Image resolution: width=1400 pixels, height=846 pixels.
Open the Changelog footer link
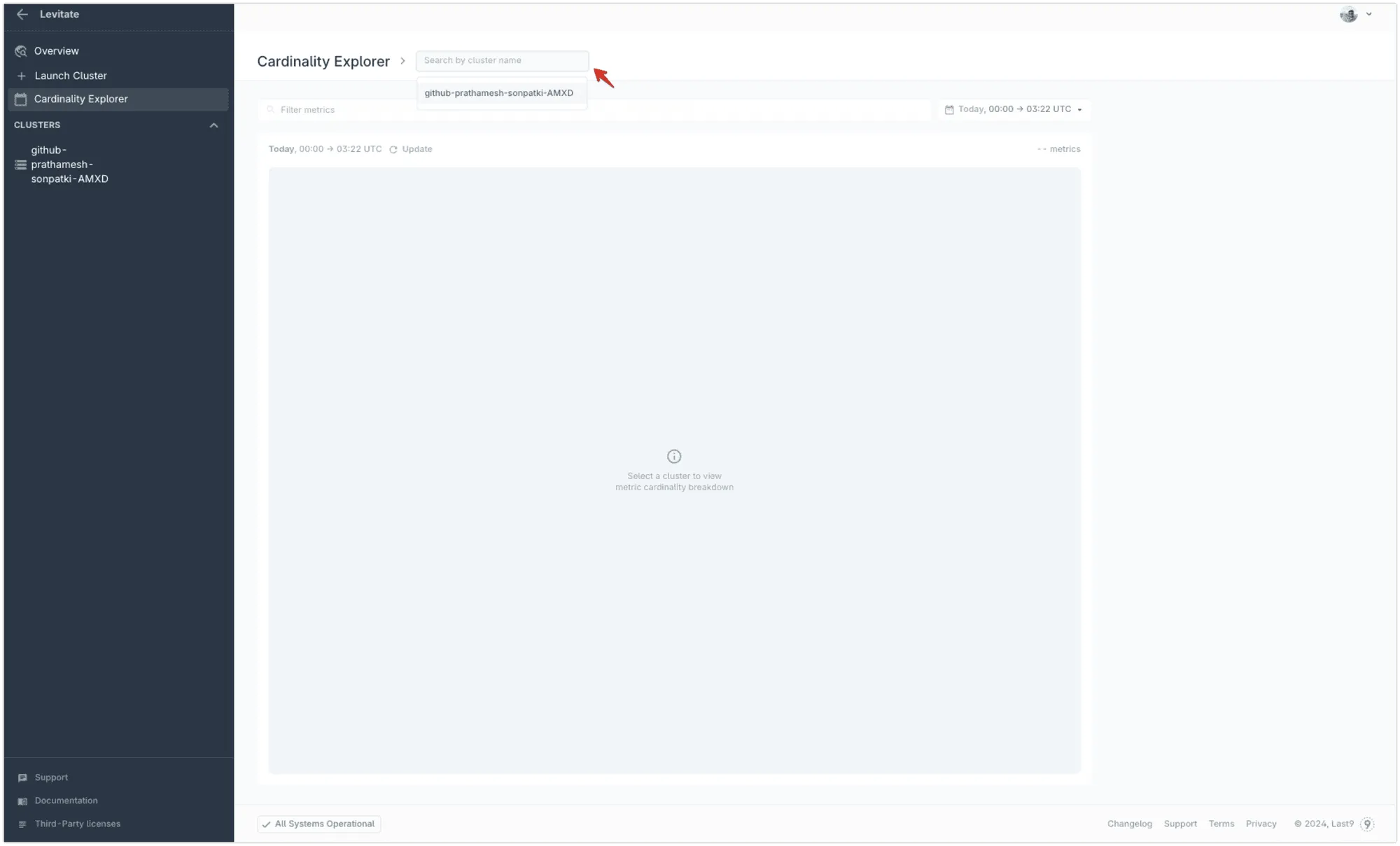[x=1129, y=824]
